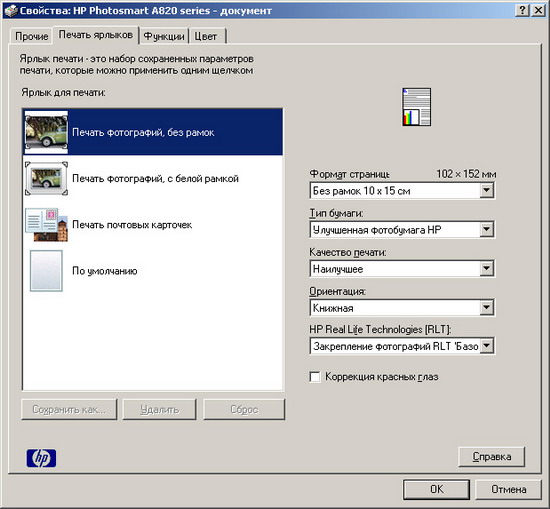Click the question mark help button in title bar
550x509 pixels.
pyautogui.click(x=522, y=10)
